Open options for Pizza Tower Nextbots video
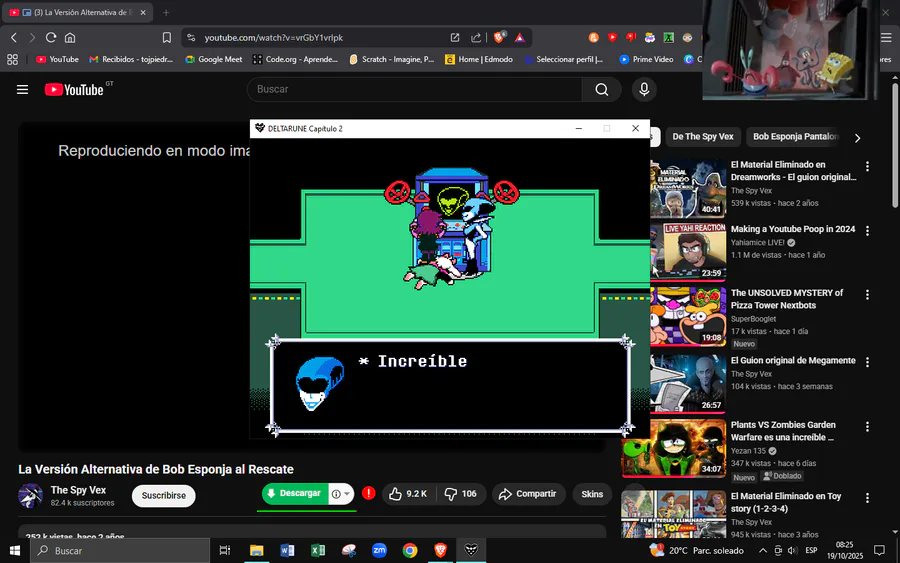Viewport: 900px width, 563px height. [867, 295]
